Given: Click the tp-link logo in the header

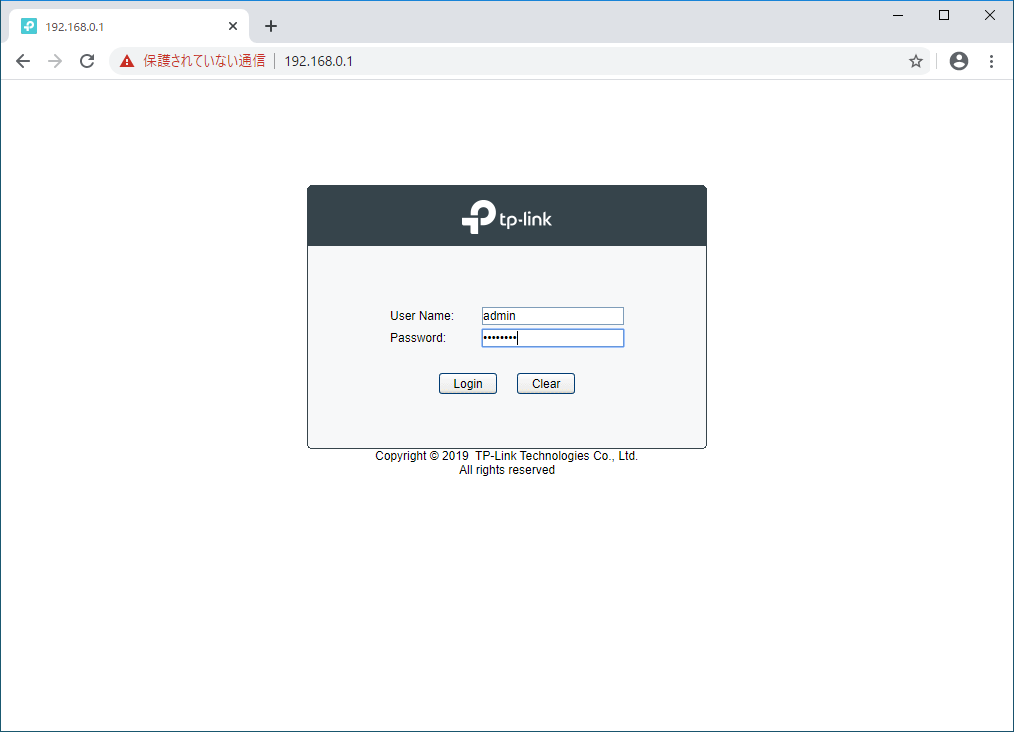Looking at the screenshot, I should pyautogui.click(x=506, y=217).
